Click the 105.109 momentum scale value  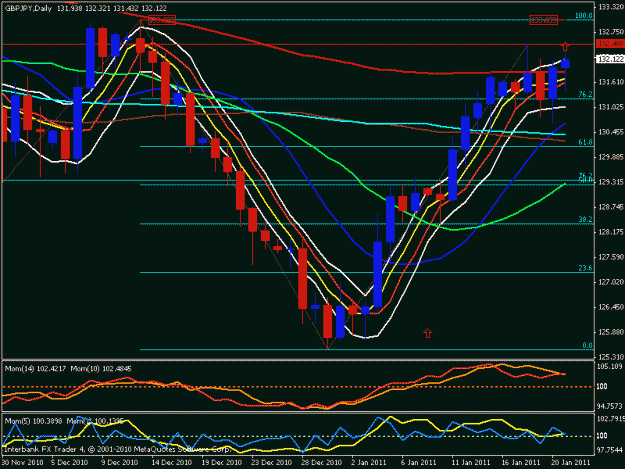[x=609, y=367]
